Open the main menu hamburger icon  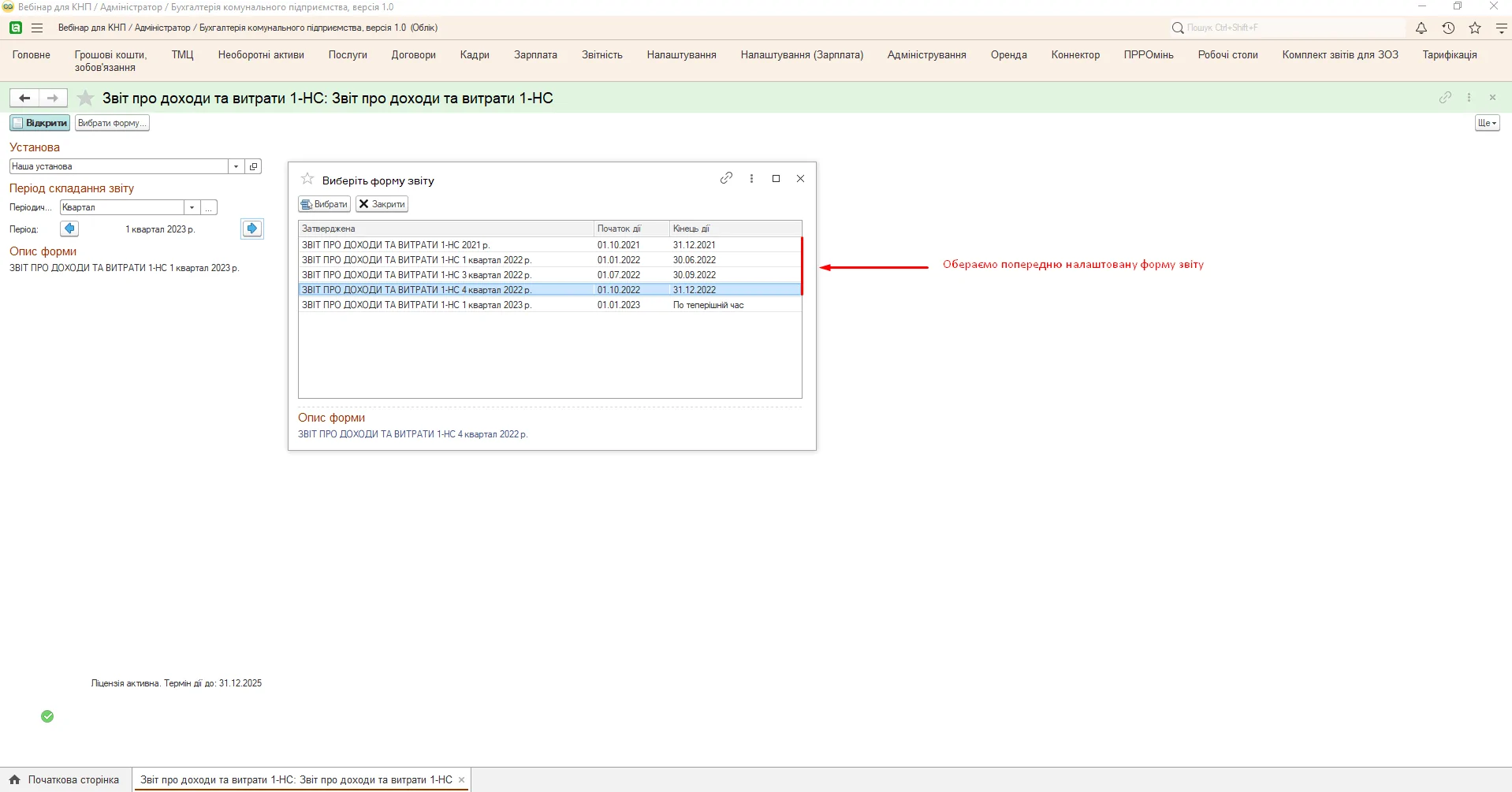[x=37, y=28]
